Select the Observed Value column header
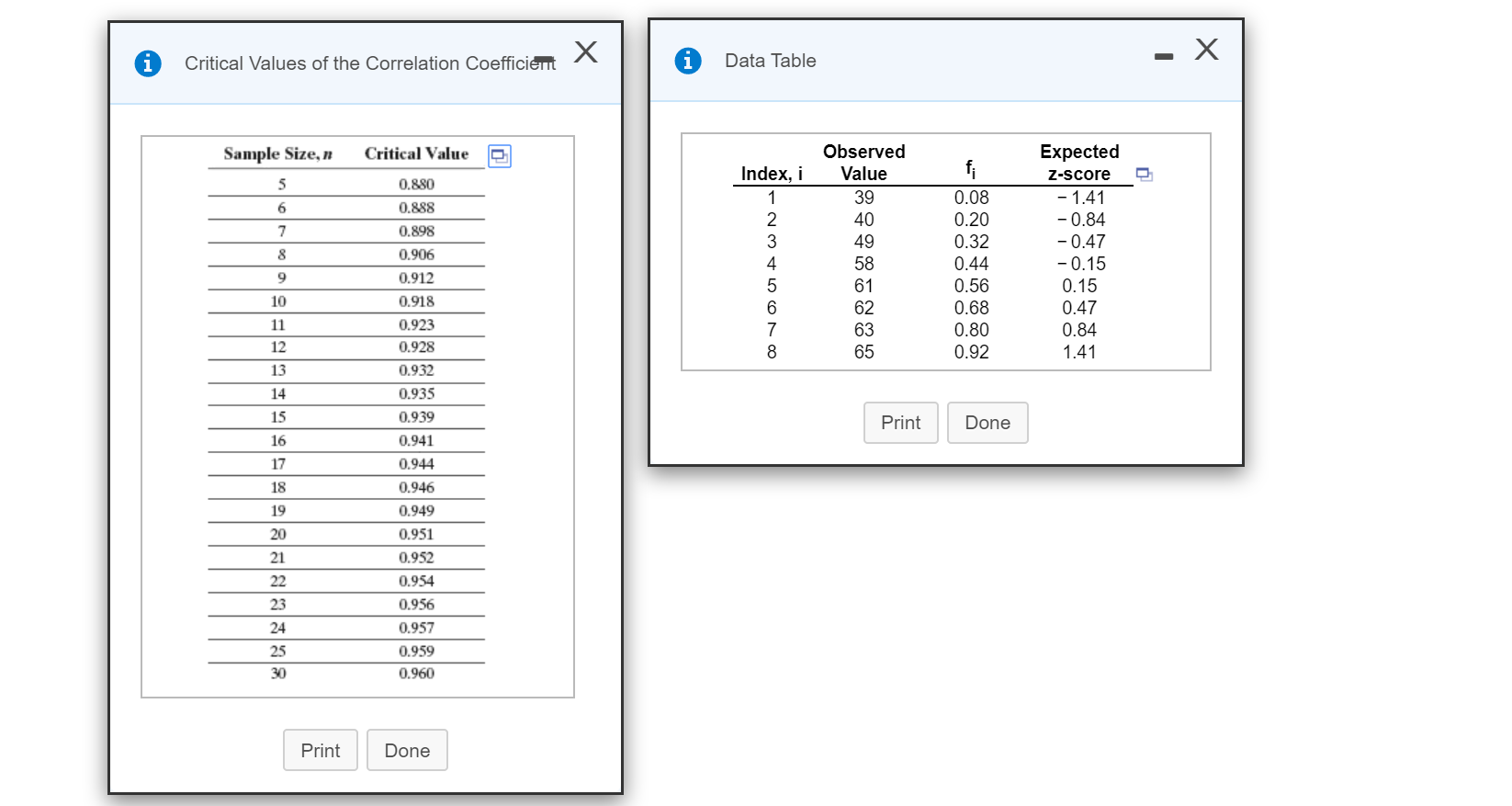The height and width of the screenshot is (806, 1512). [x=864, y=163]
